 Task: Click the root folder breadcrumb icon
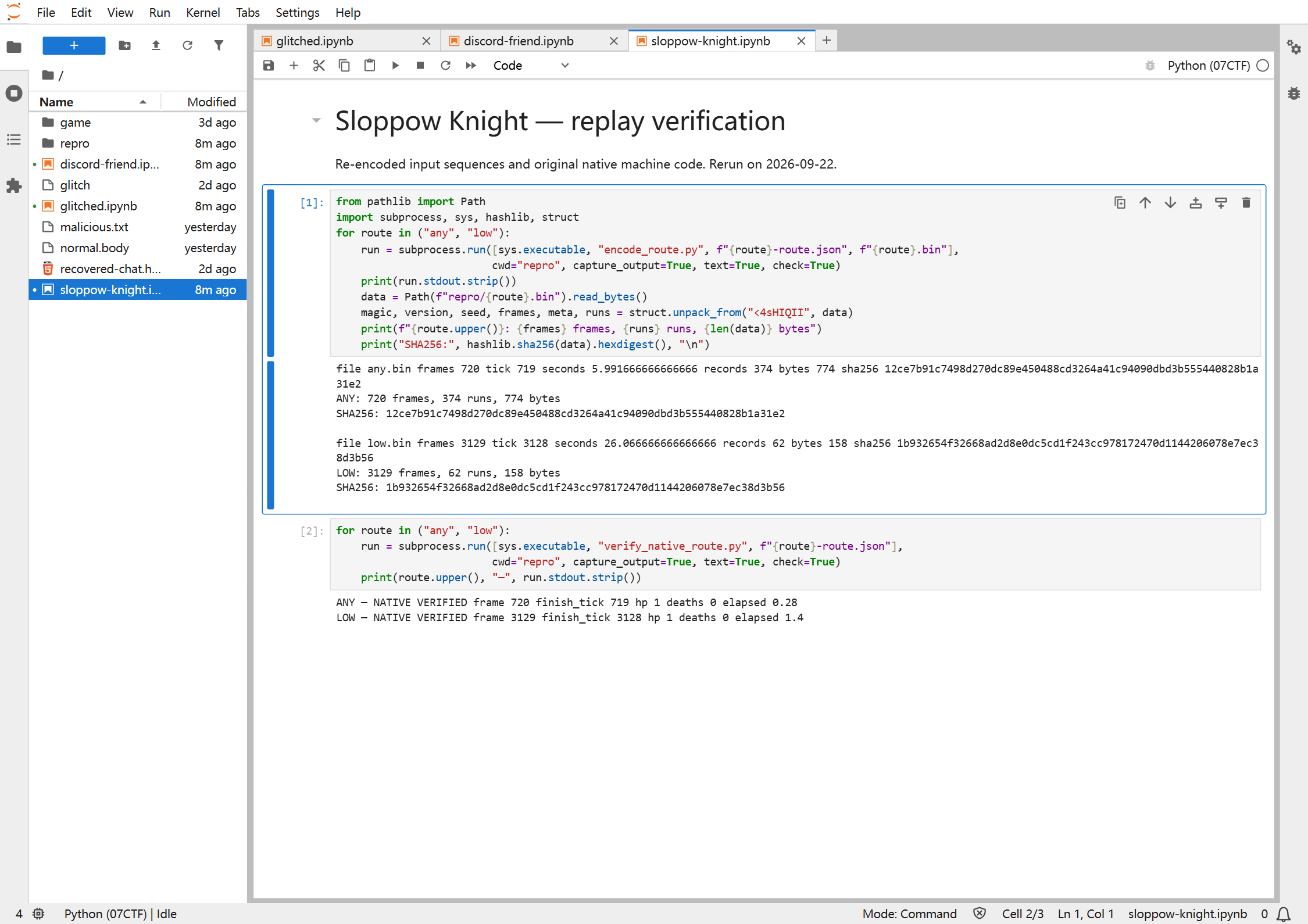pyautogui.click(x=49, y=75)
